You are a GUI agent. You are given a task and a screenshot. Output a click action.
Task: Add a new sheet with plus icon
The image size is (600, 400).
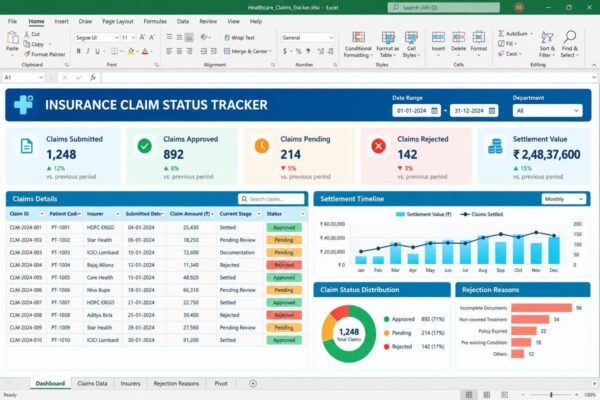(x=253, y=383)
